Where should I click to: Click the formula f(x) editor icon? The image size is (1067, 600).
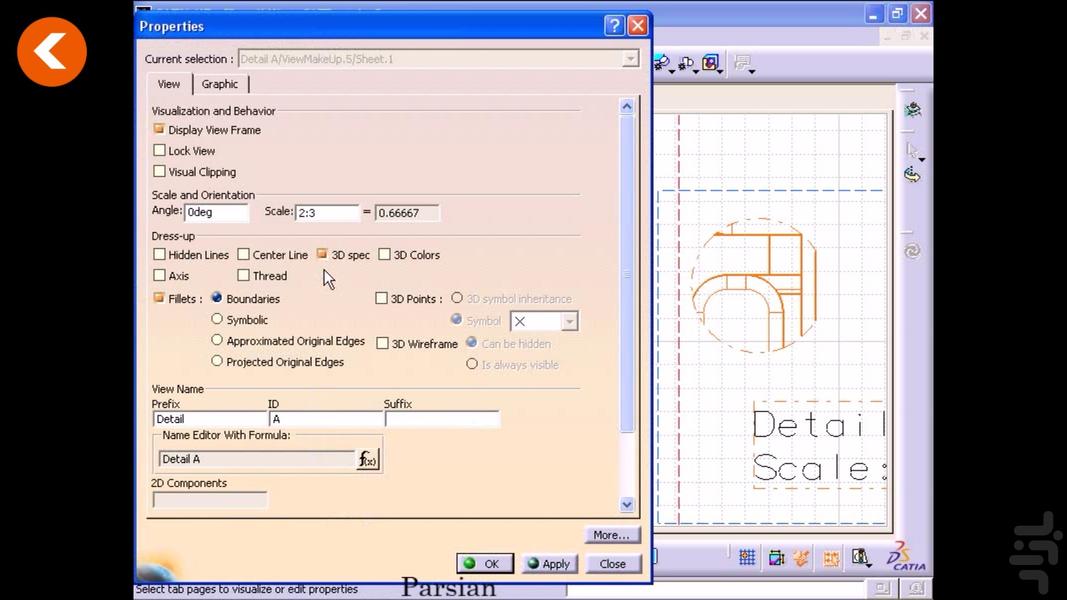pyautogui.click(x=366, y=459)
